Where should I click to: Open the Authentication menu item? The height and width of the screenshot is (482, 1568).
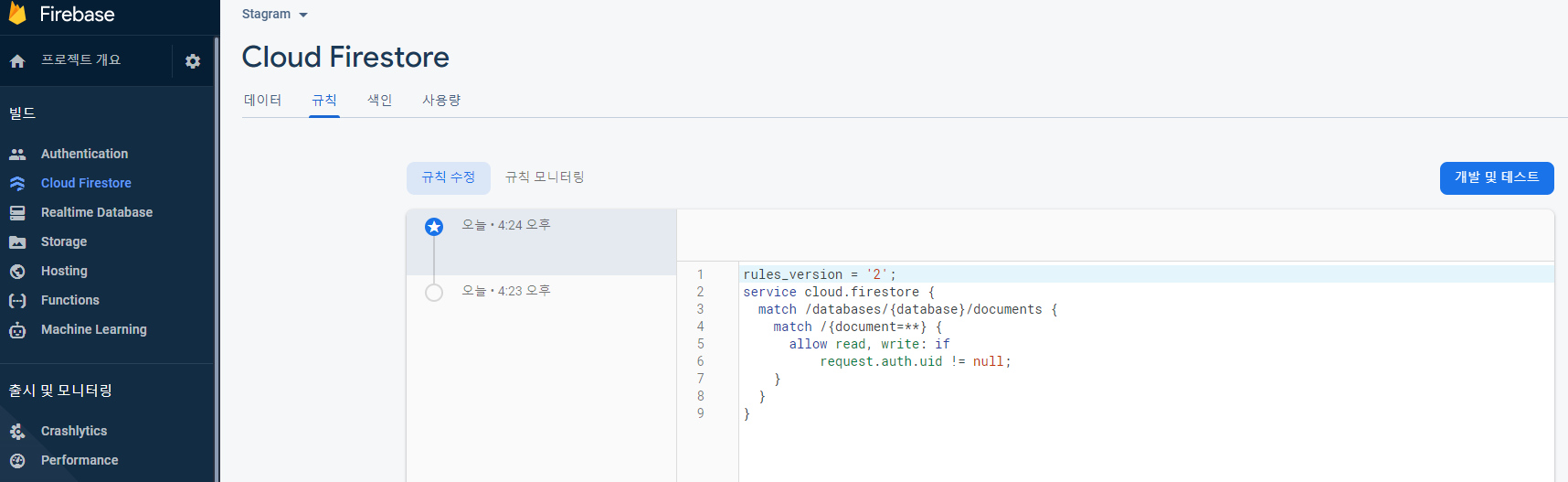click(x=85, y=155)
